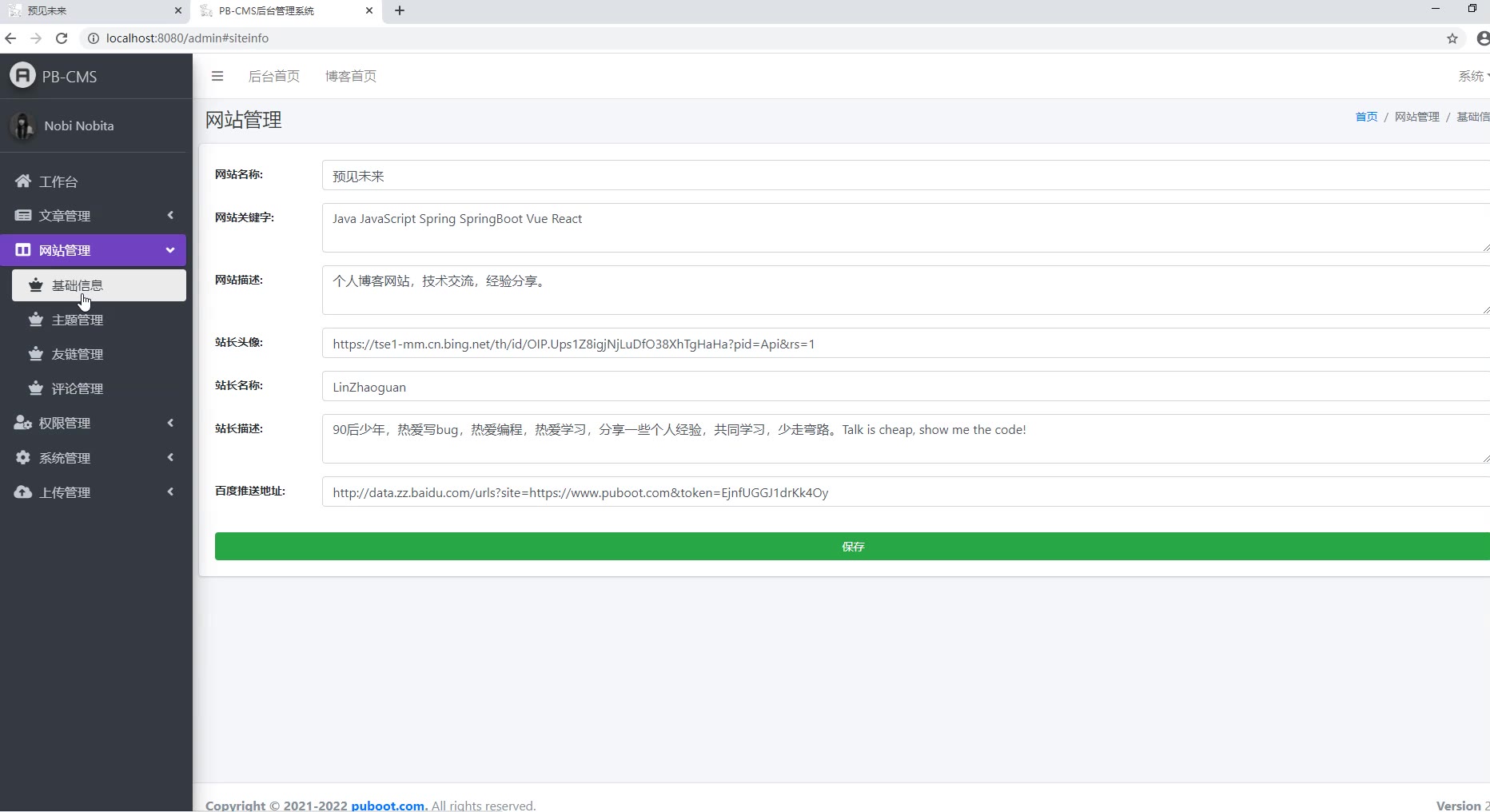Click the 网站管理 columns icon
Image resolution: width=1490 pixels, height=812 pixels.
[x=23, y=250]
